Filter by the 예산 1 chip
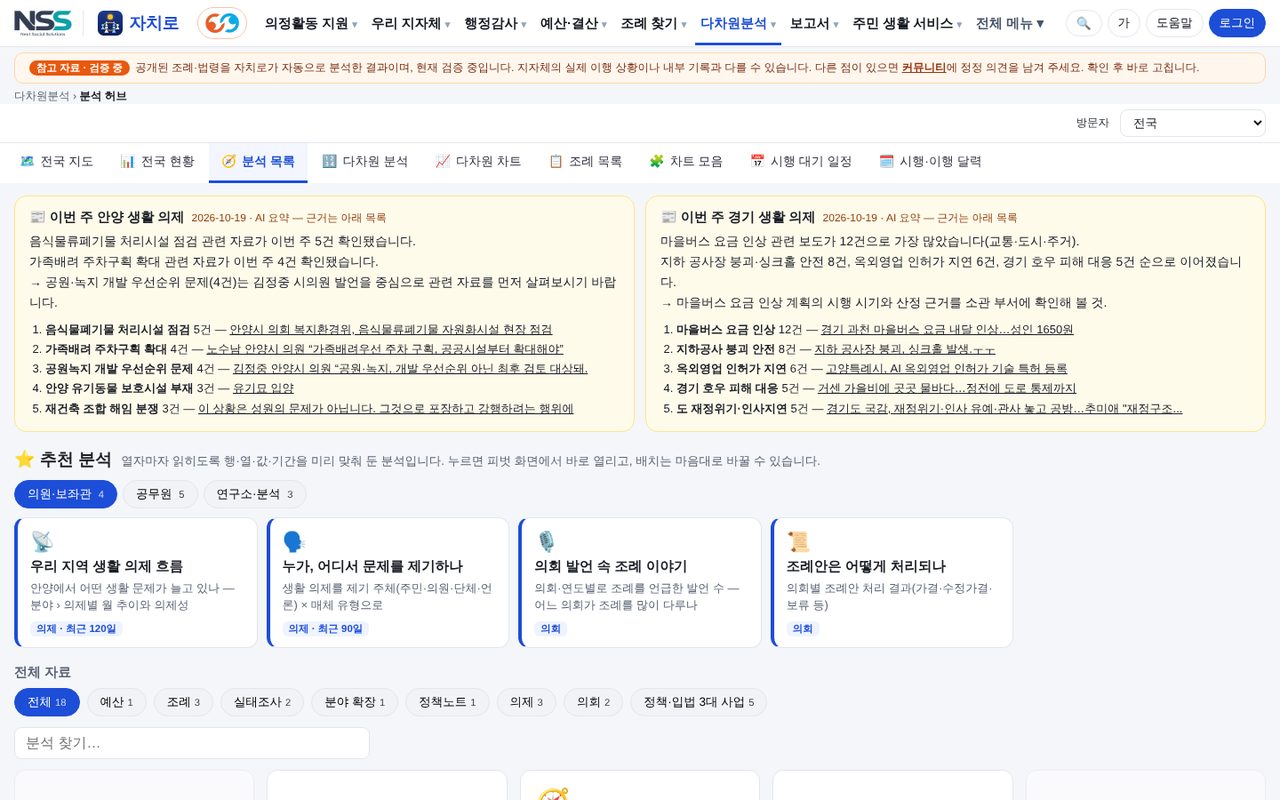 pos(117,702)
